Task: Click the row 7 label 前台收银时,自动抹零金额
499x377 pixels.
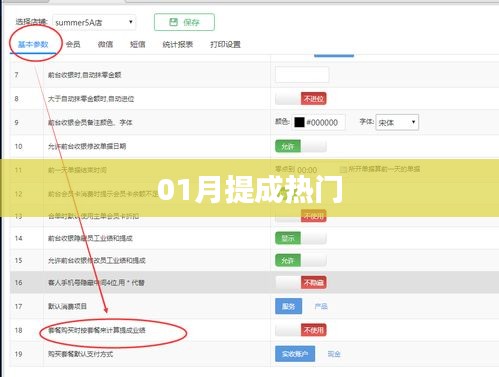Action: (x=84, y=75)
